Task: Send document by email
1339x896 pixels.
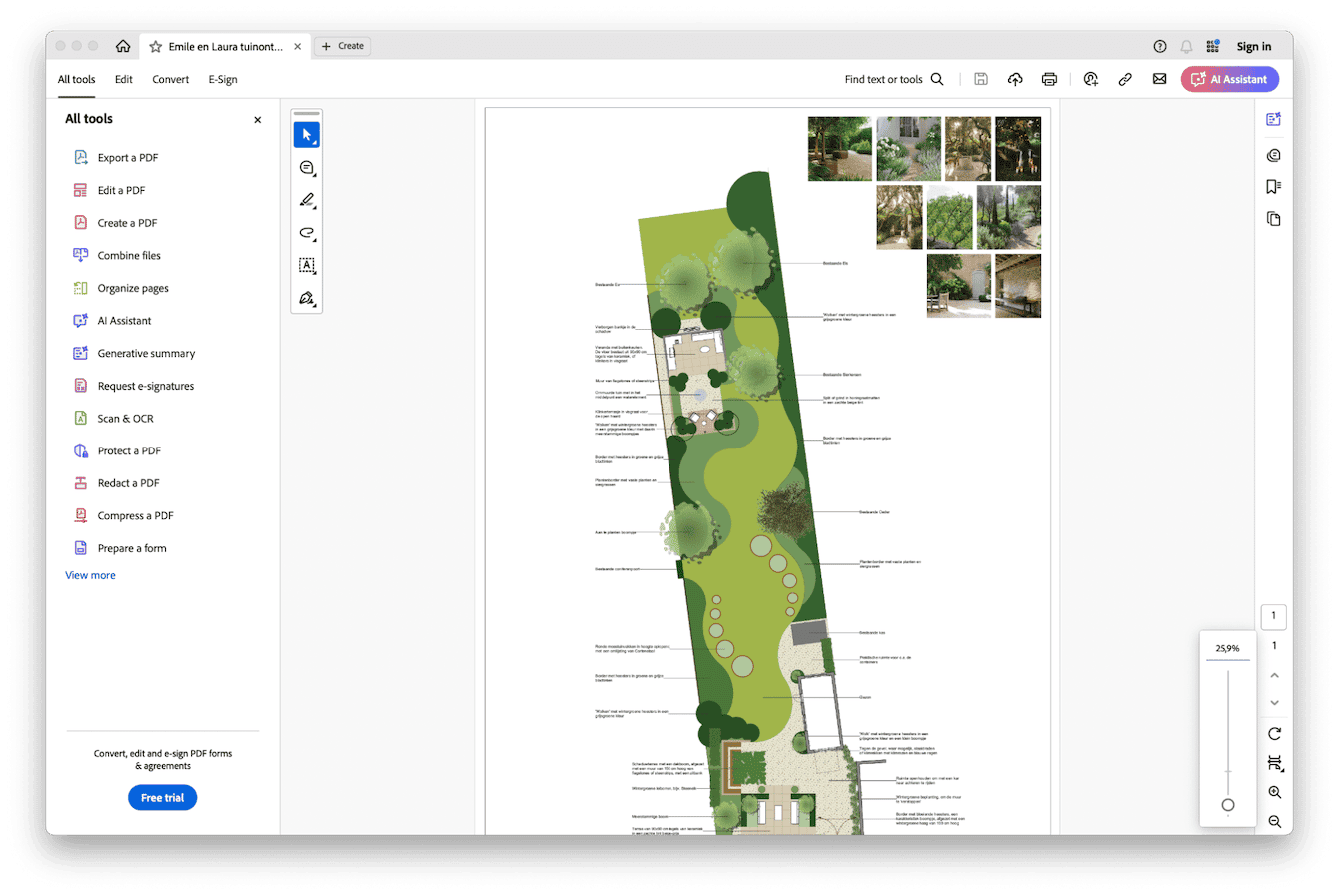Action: (1159, 78)
